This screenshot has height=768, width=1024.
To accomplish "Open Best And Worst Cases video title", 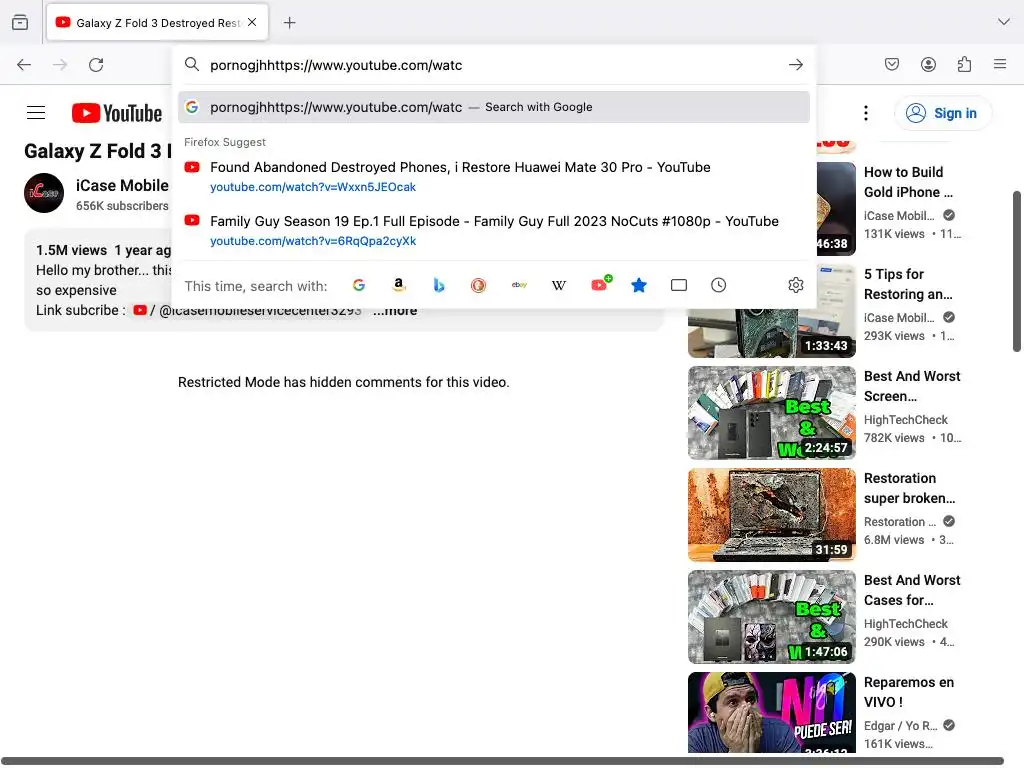I will tap(912, 590).
